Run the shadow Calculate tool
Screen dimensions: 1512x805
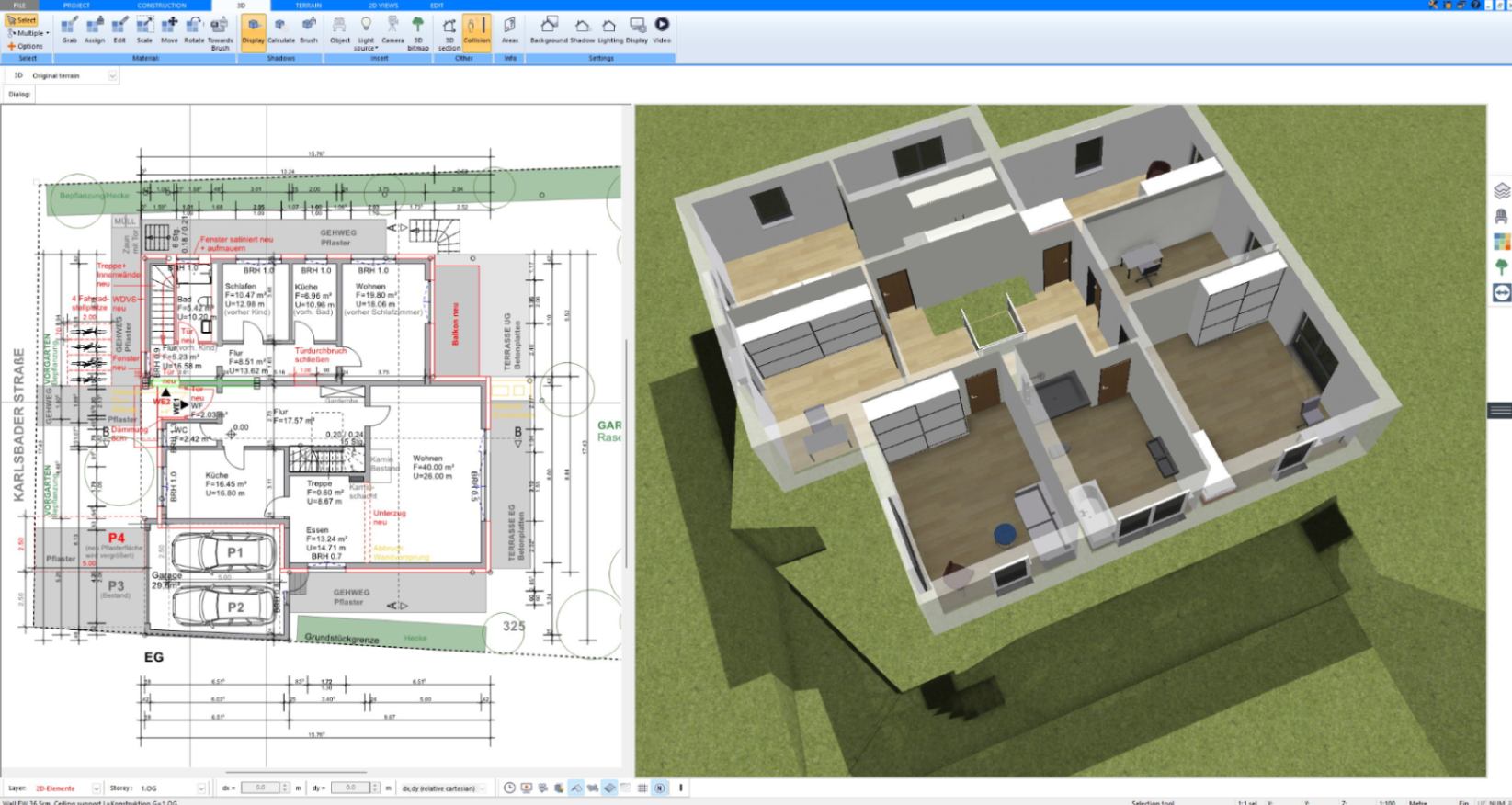click(281, 29)
